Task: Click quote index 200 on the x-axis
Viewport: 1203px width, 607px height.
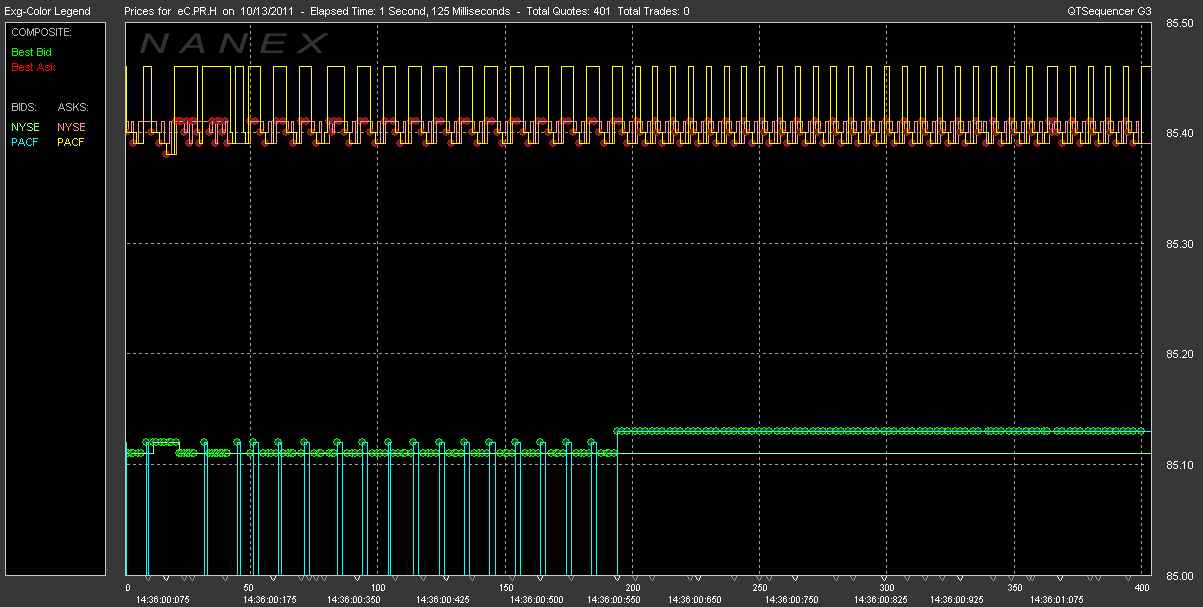Action: [632, 588]
